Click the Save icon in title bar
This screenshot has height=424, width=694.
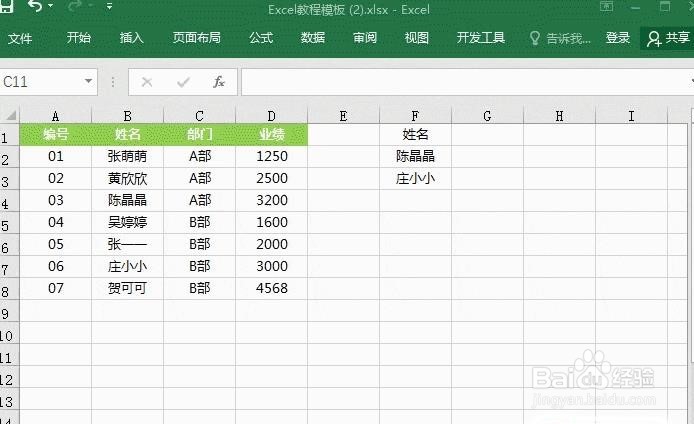(5, 6)
